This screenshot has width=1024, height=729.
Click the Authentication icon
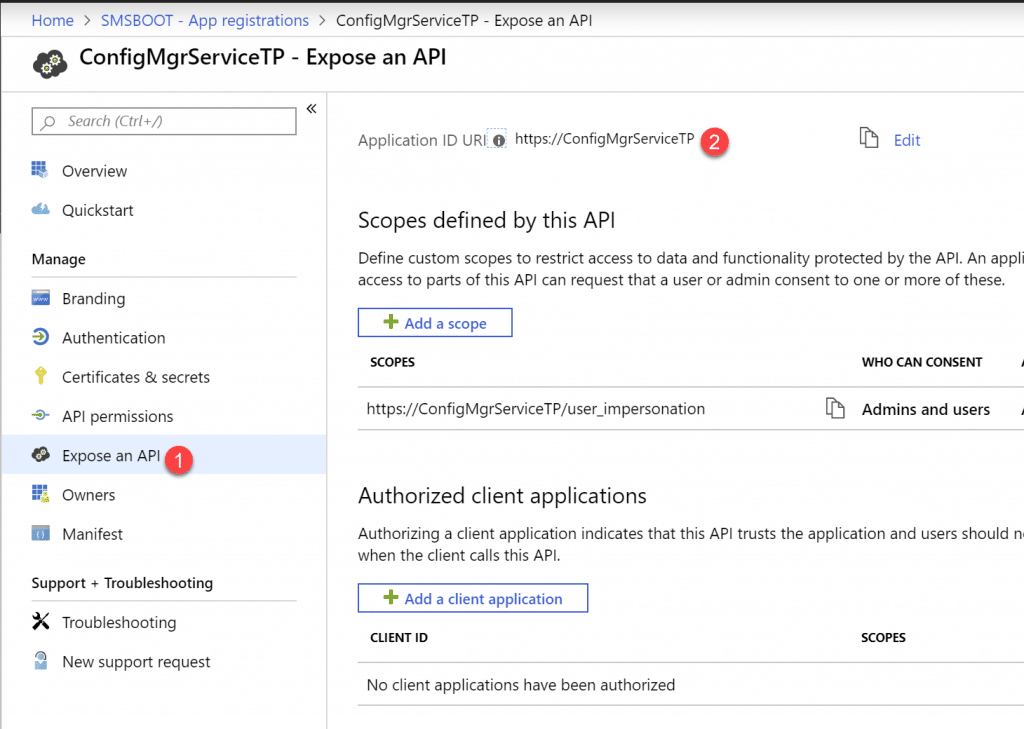pos(41,337)
